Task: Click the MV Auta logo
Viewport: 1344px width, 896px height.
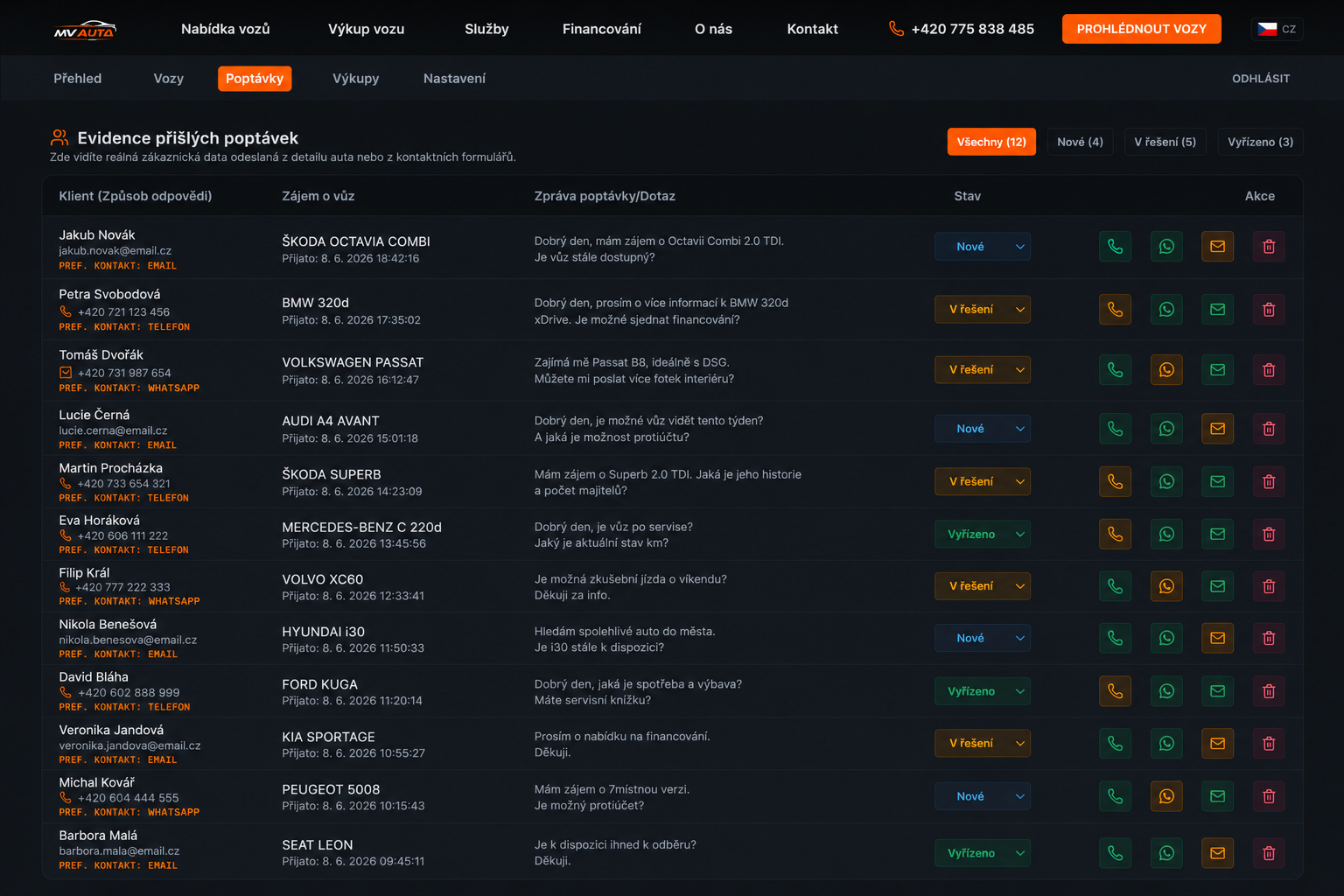Action: 85,30
